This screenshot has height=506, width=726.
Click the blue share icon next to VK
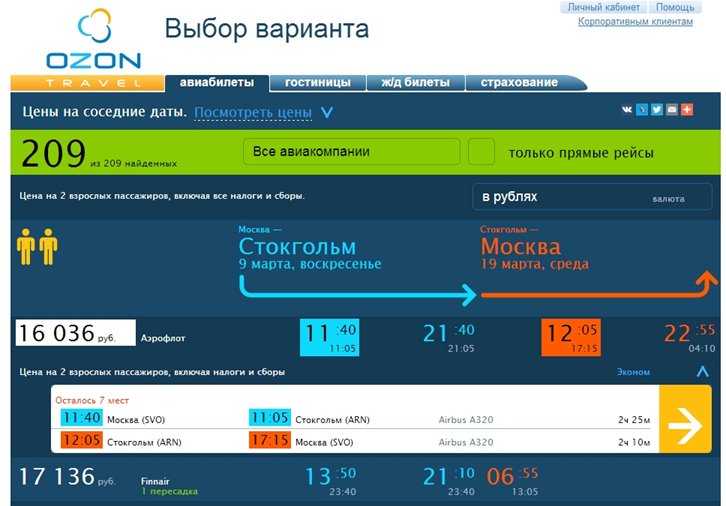point(642,110)
